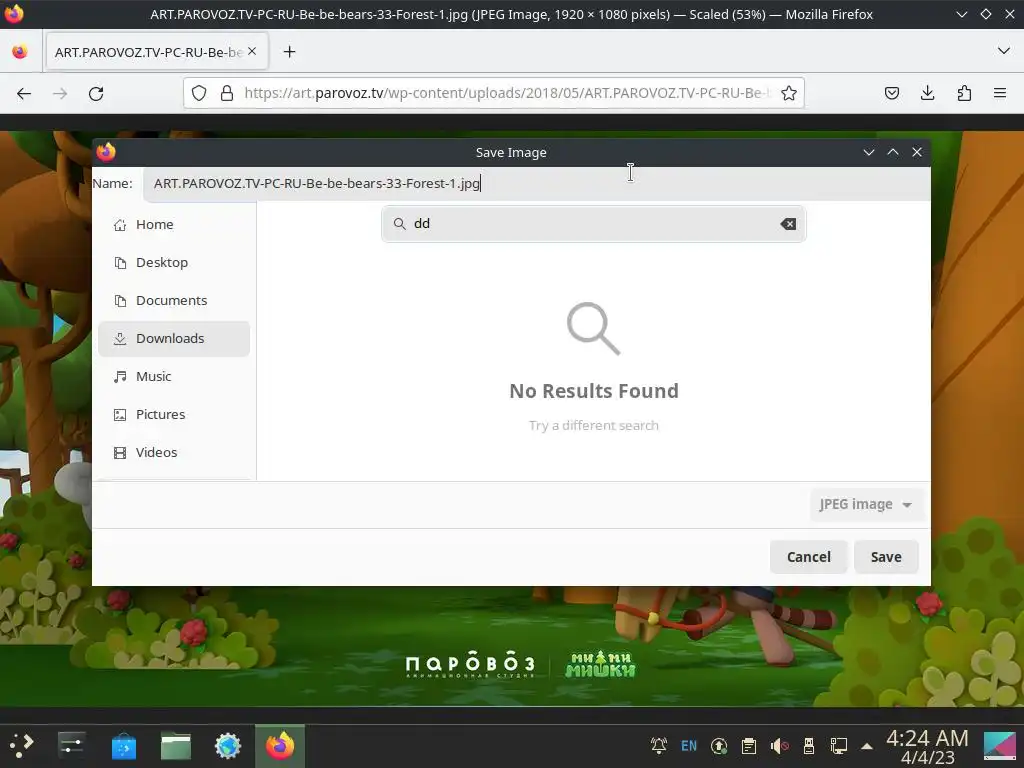Open the system updates tray icon

[719, 745]
